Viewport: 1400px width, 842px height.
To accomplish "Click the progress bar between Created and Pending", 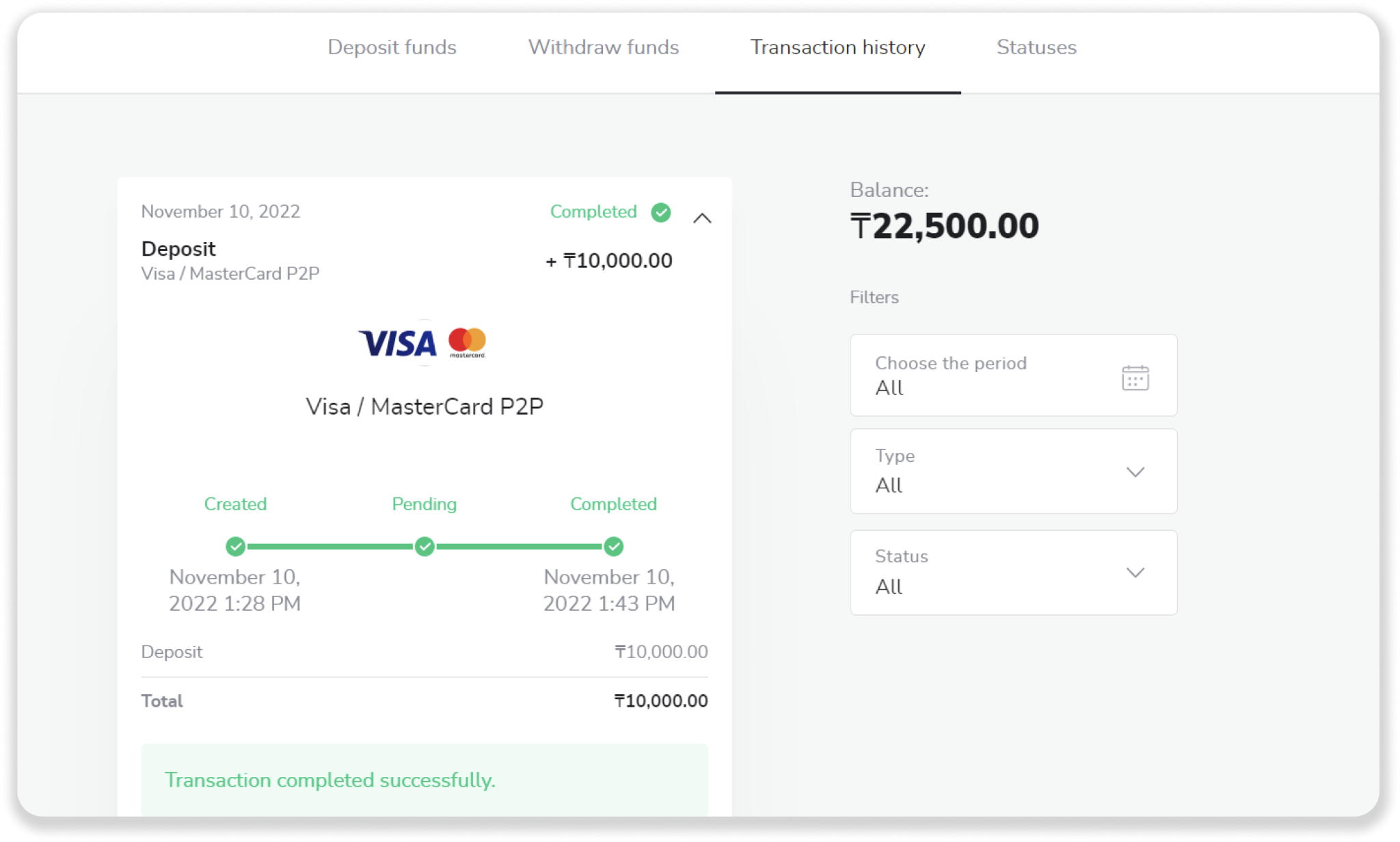I will [330, 547].
